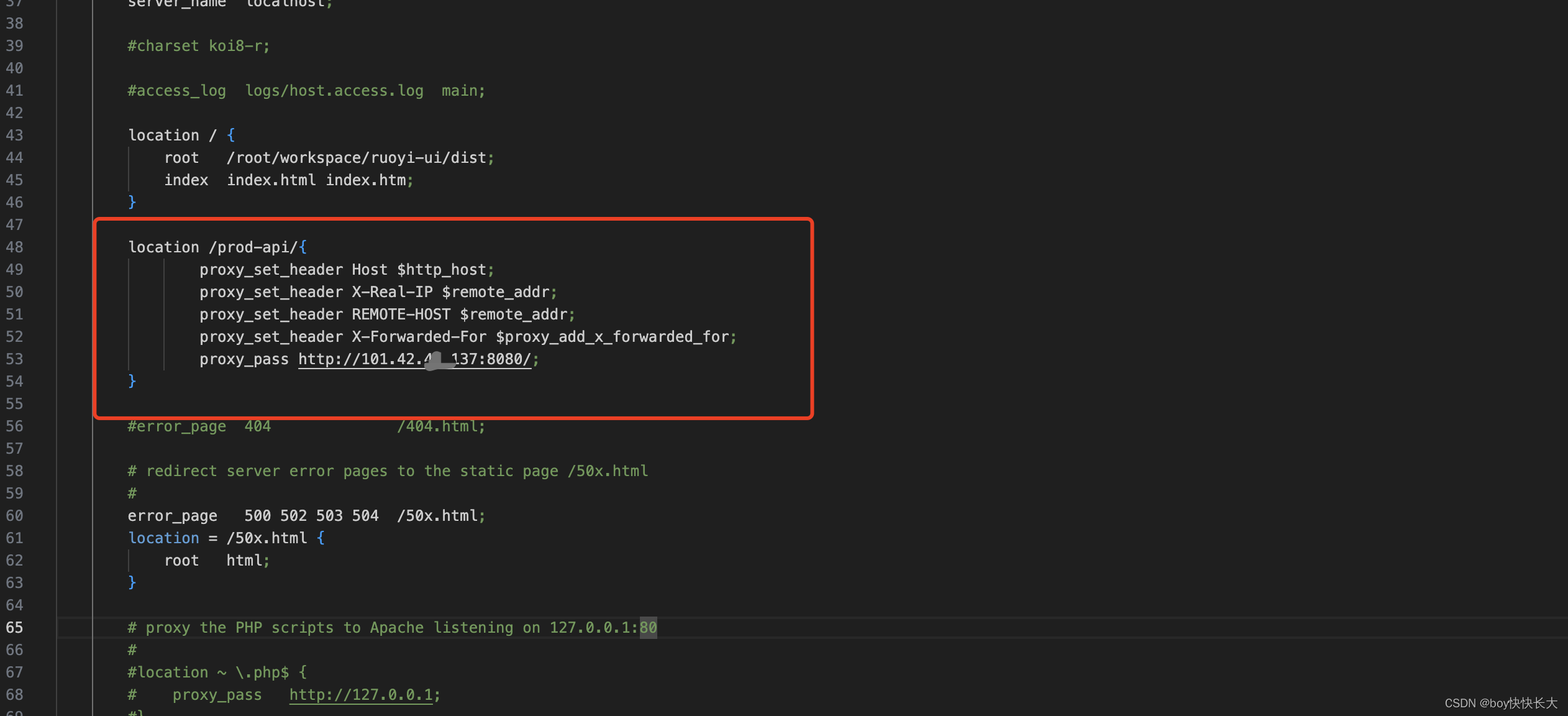
Task: Click 'index index.html index.htm;' line
Action: tap(288, 180)
